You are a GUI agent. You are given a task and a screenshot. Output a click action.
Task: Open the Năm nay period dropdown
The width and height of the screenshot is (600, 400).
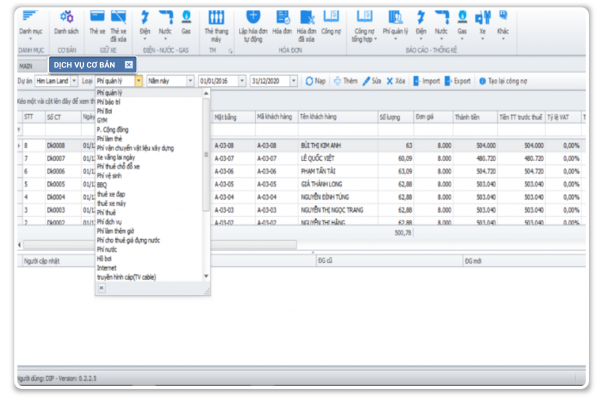190,80
